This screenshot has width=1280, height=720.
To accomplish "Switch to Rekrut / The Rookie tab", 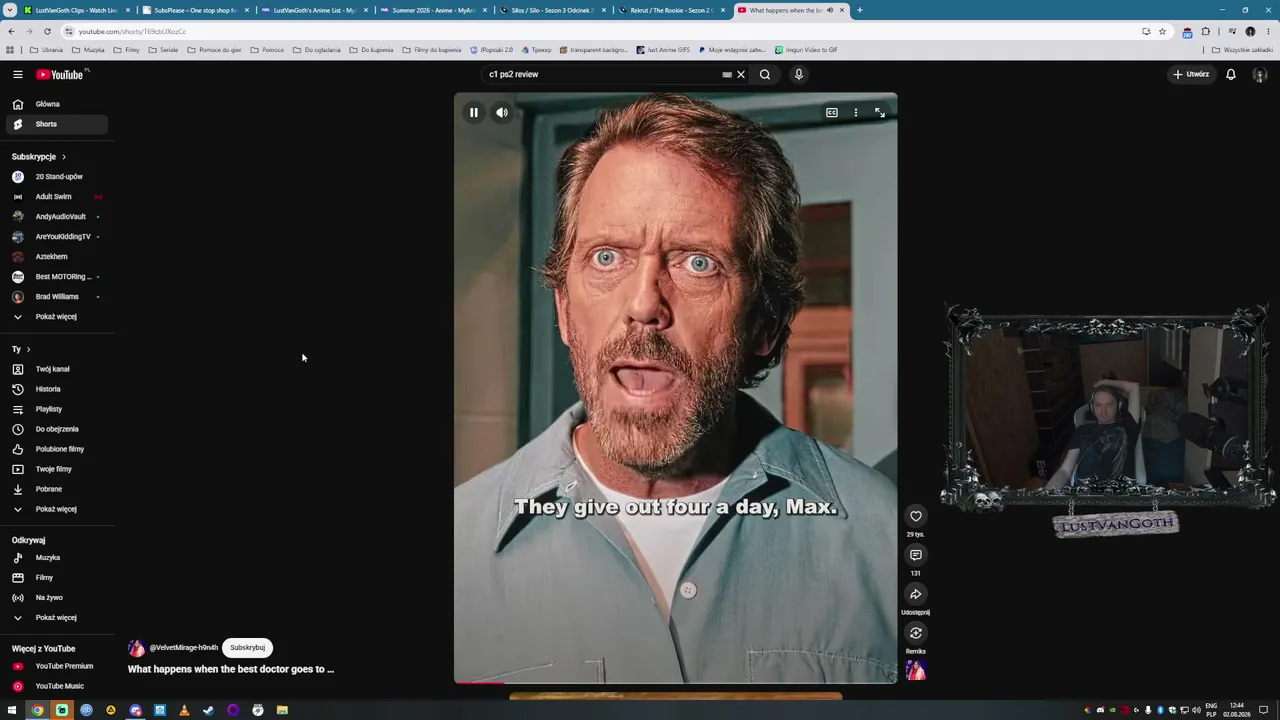I will point(671,10).
